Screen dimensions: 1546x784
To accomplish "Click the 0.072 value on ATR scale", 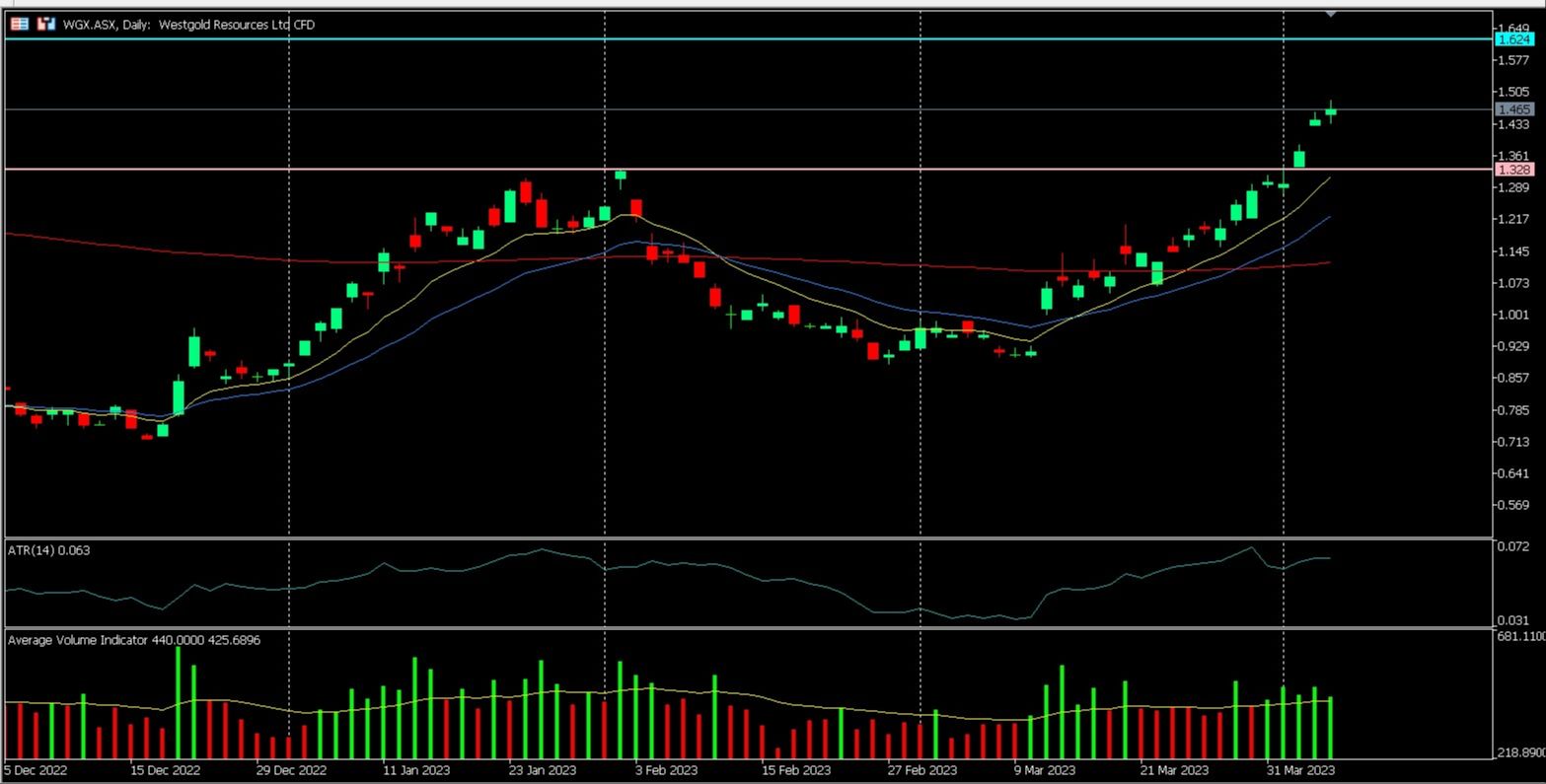I will pos(1514,546).
